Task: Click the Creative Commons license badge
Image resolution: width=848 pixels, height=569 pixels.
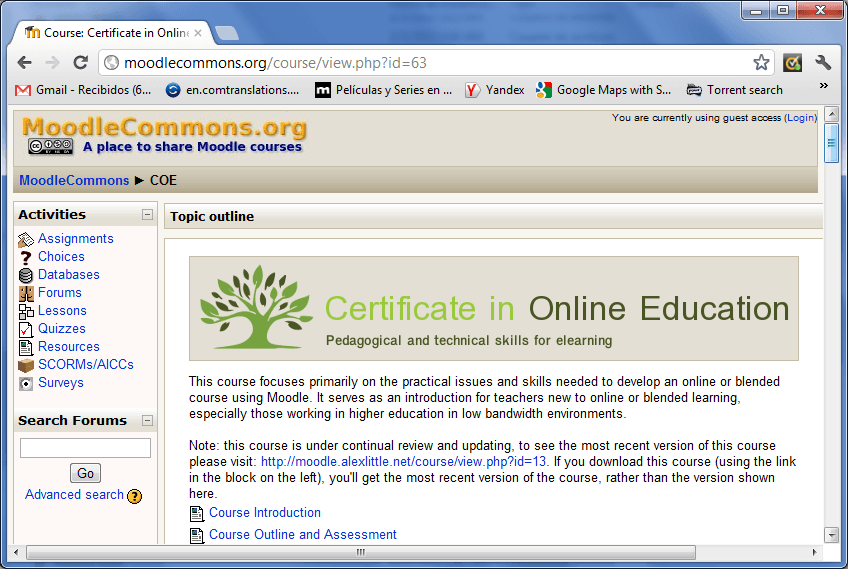Action: point(51,146)
